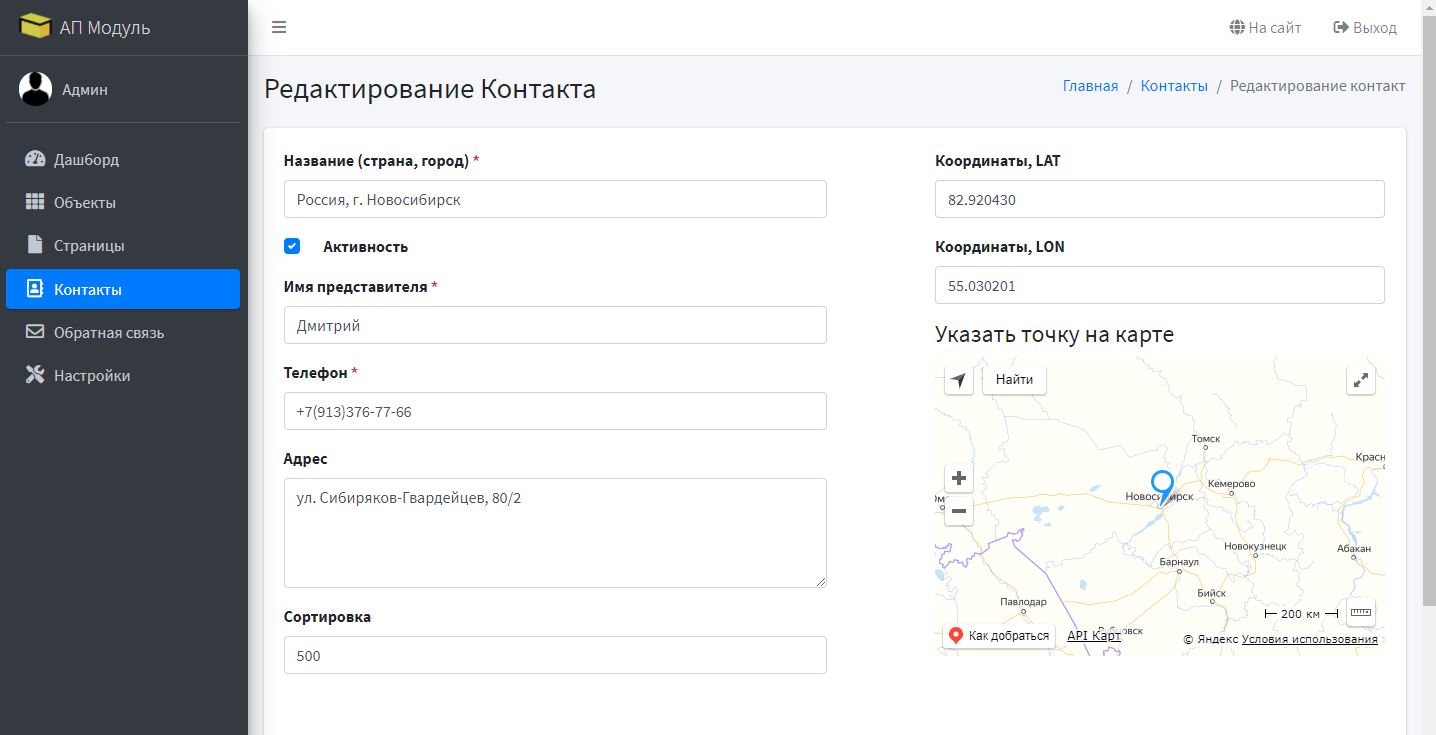Click the sign-out icon next to Выход
The image size is (1436, 735).
1341,27
